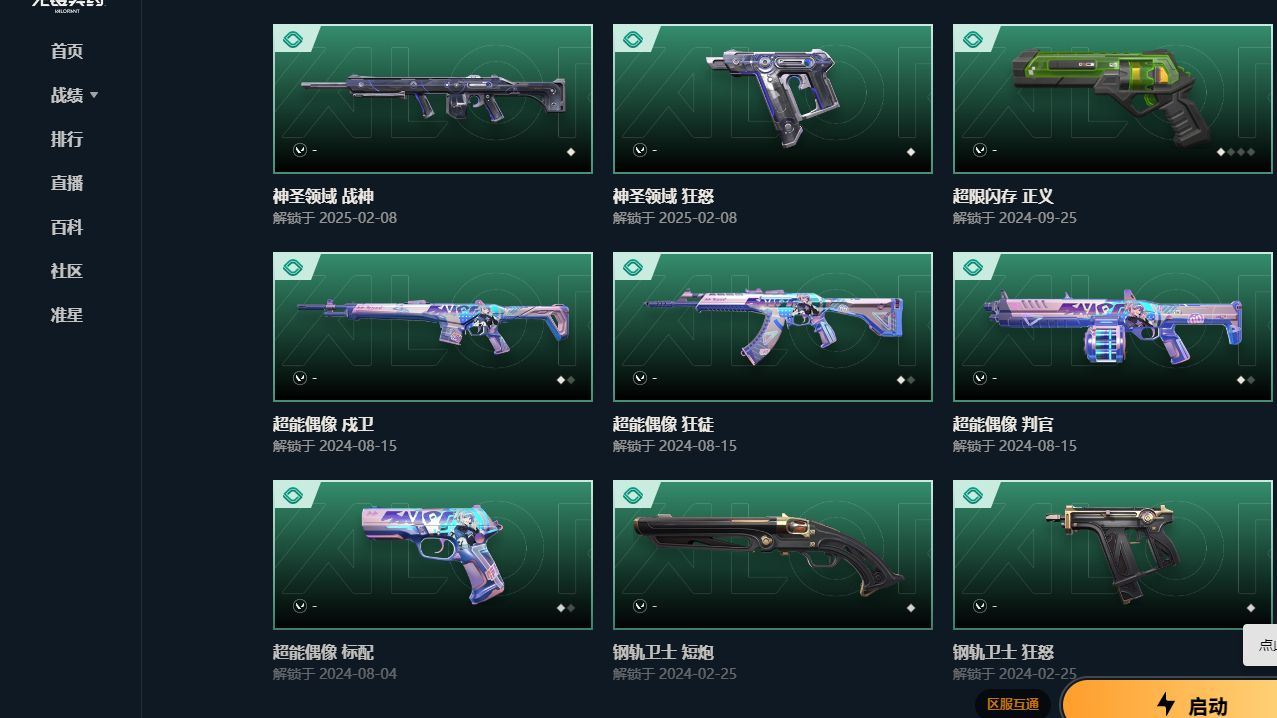This screenshot has width=1277, height=718.
Task: Go to the 排行 rankings section
Action: coord(67,139)
